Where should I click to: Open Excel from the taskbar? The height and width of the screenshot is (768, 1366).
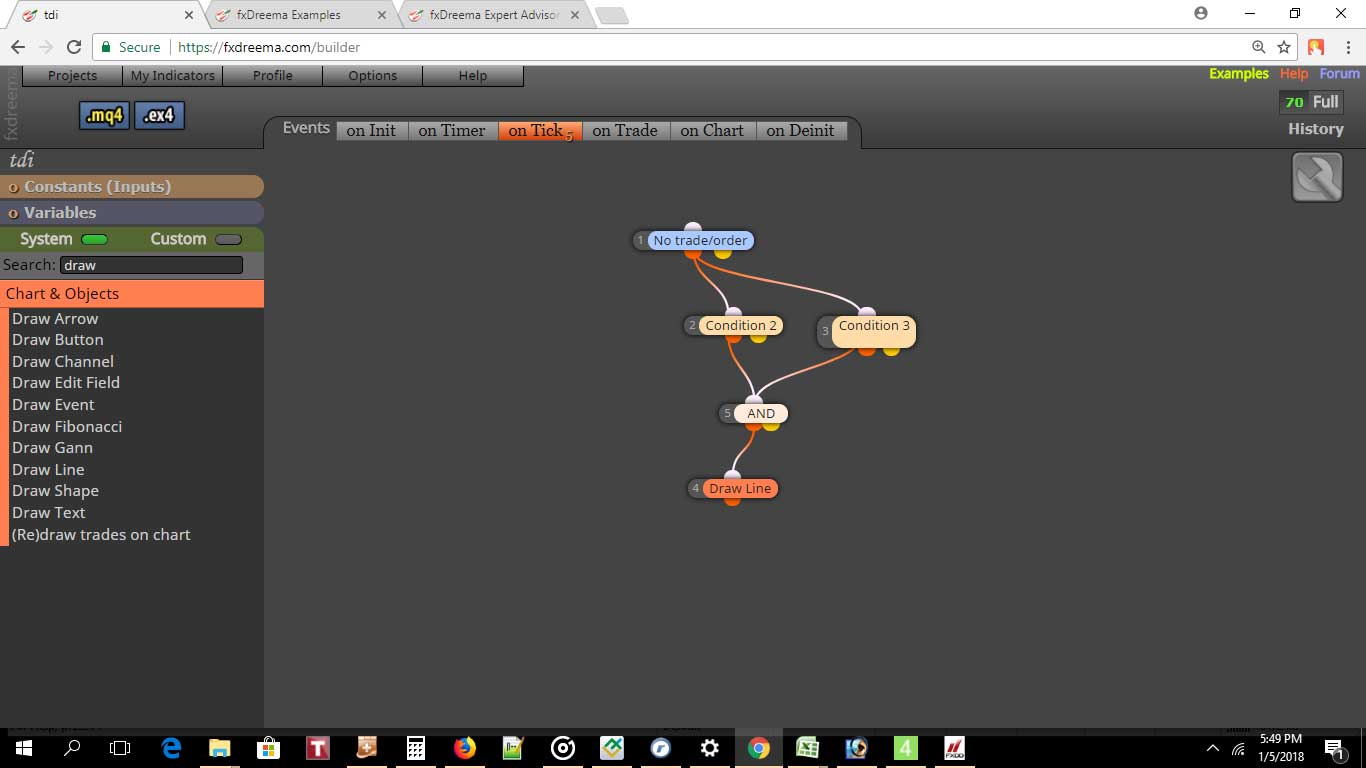[x=808, y=748]
